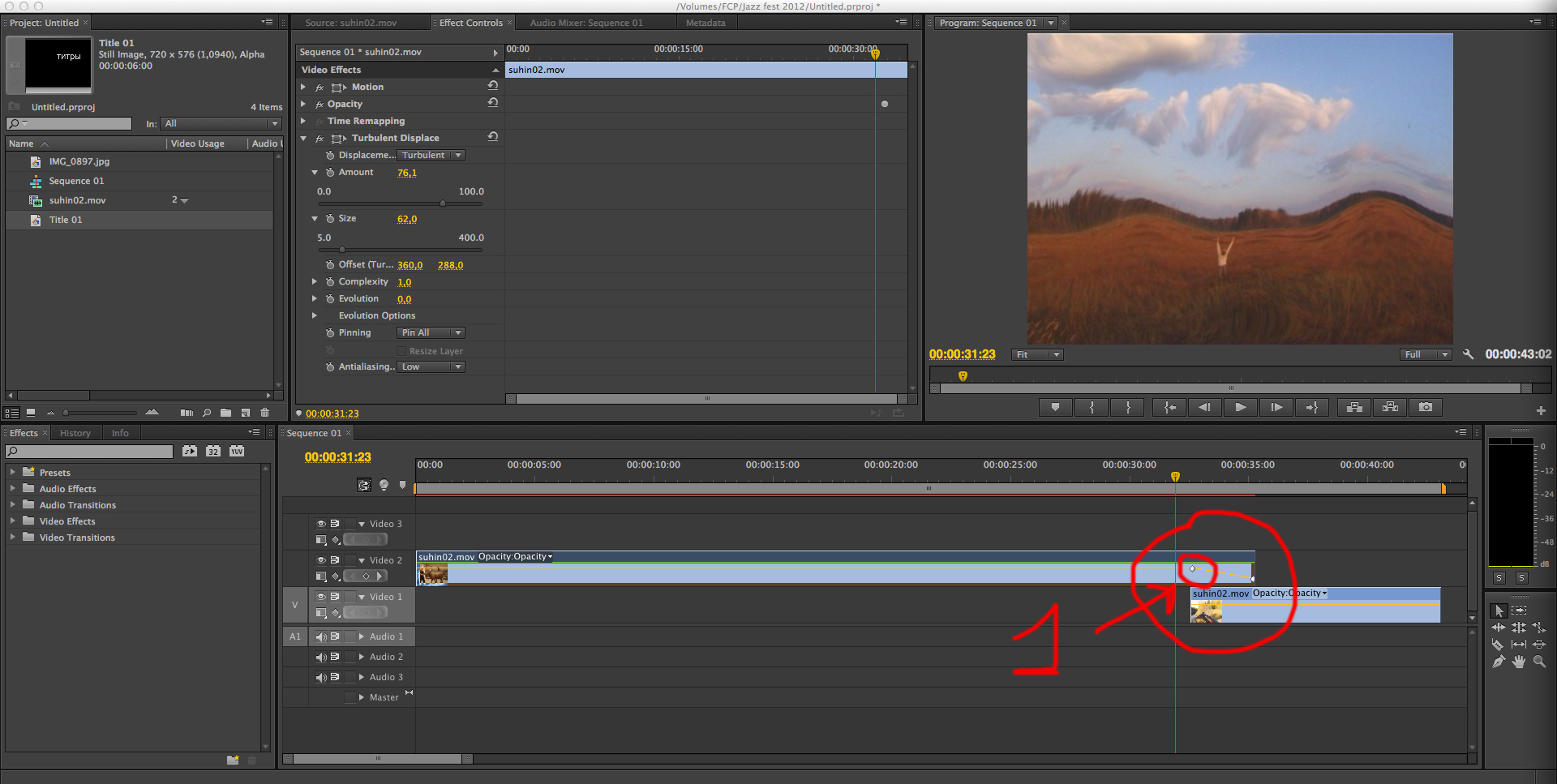Export frame with camera icon
1557x784 pixels.
click(x=1426, y=408)
